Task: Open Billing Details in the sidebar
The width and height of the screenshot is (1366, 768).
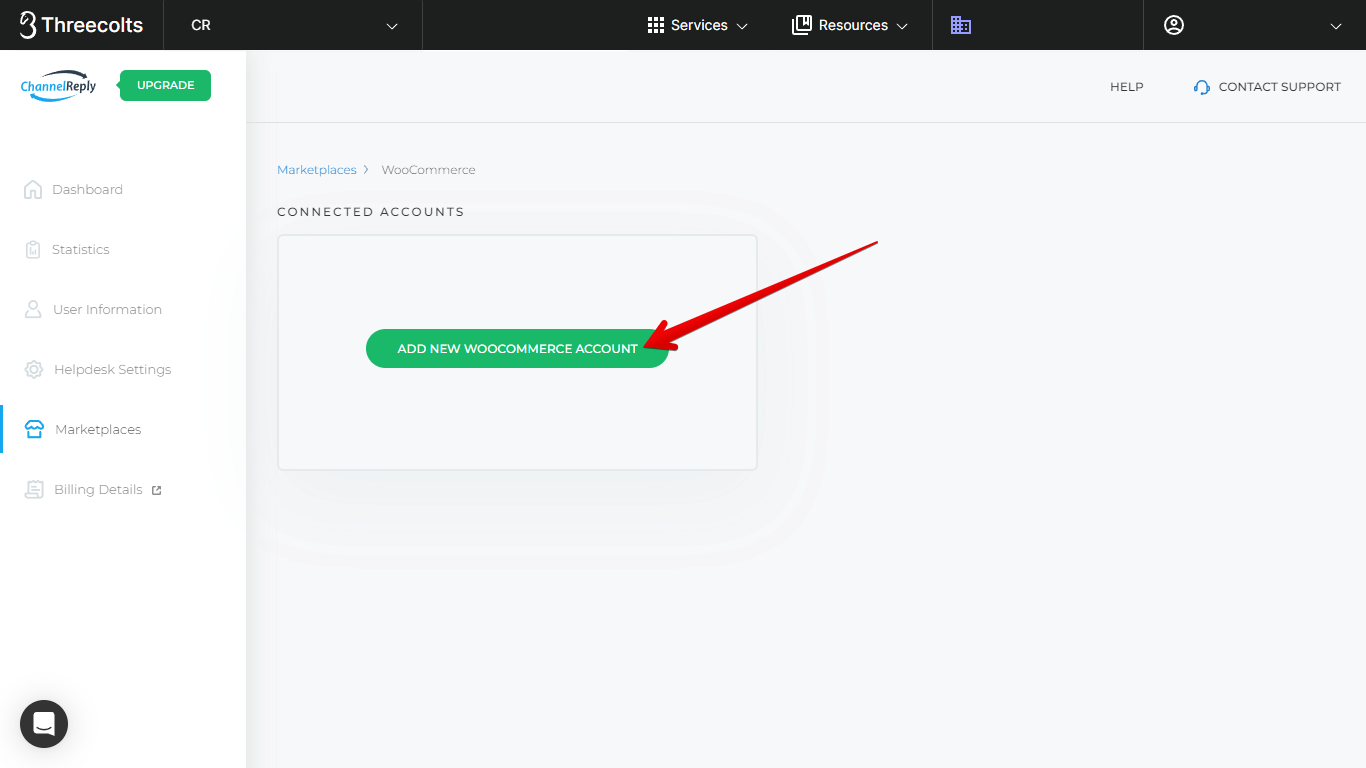Action: click(x=98, y=489)
